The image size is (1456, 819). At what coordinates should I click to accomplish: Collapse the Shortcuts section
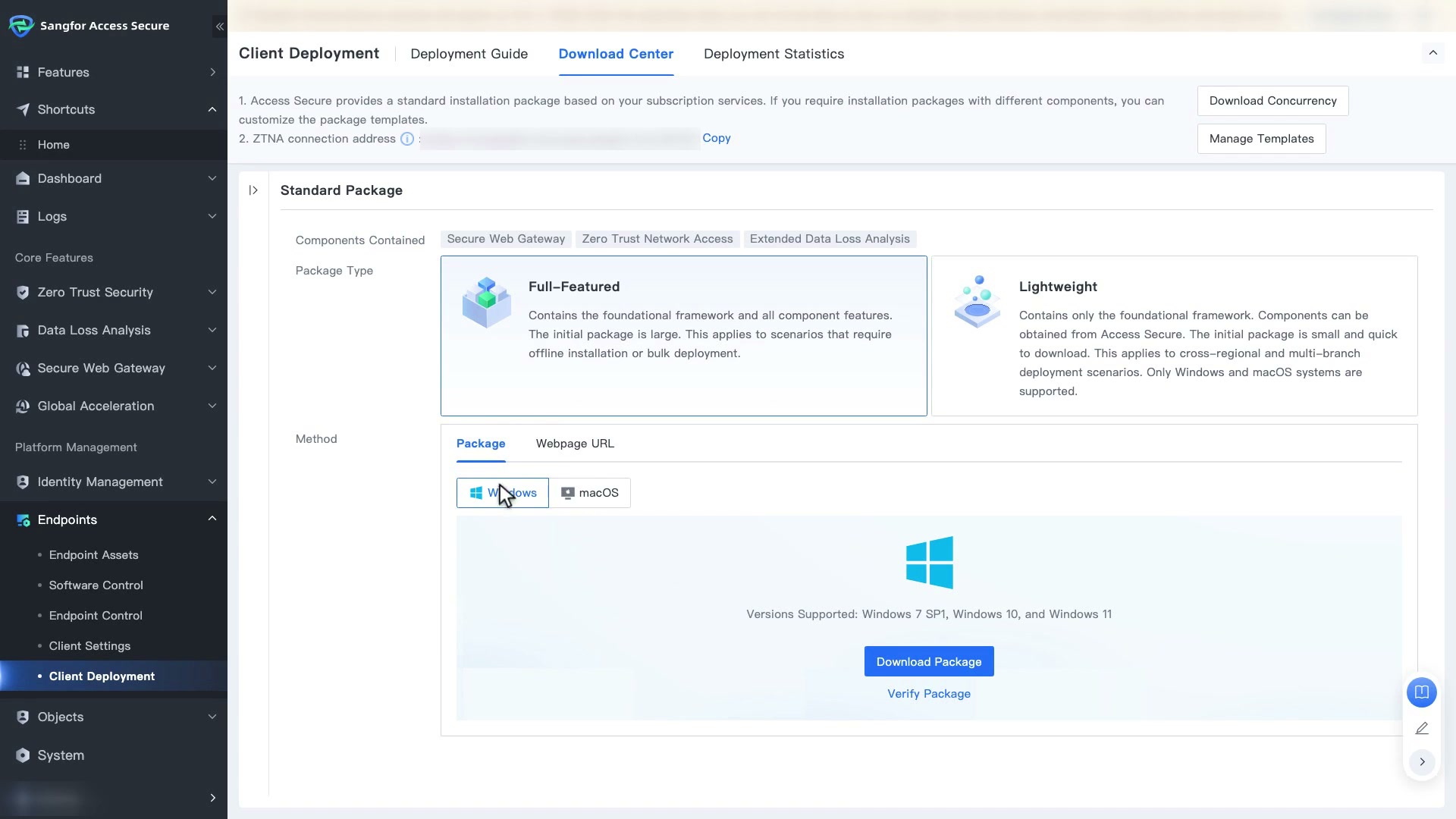click(212, 109)
